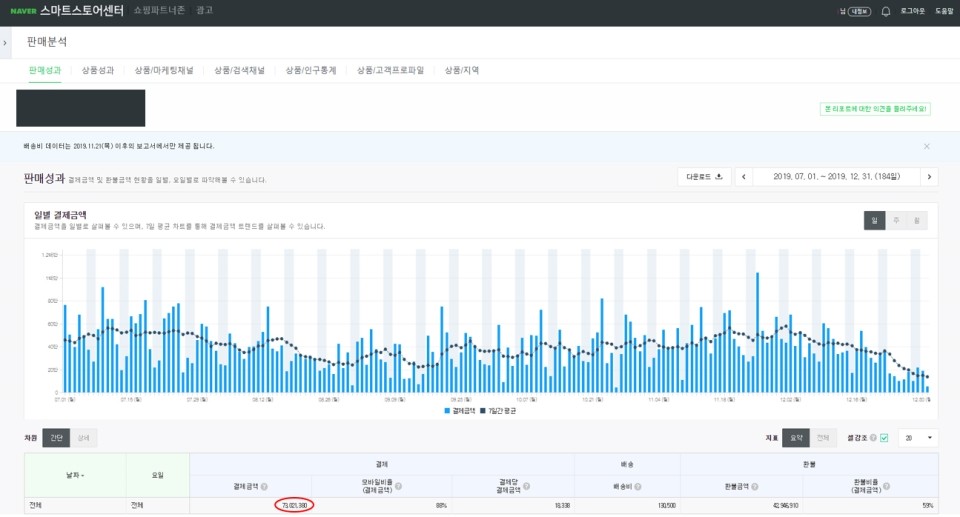Select the 상세 dimension toggle
The image size is (960, 517).
83,438
